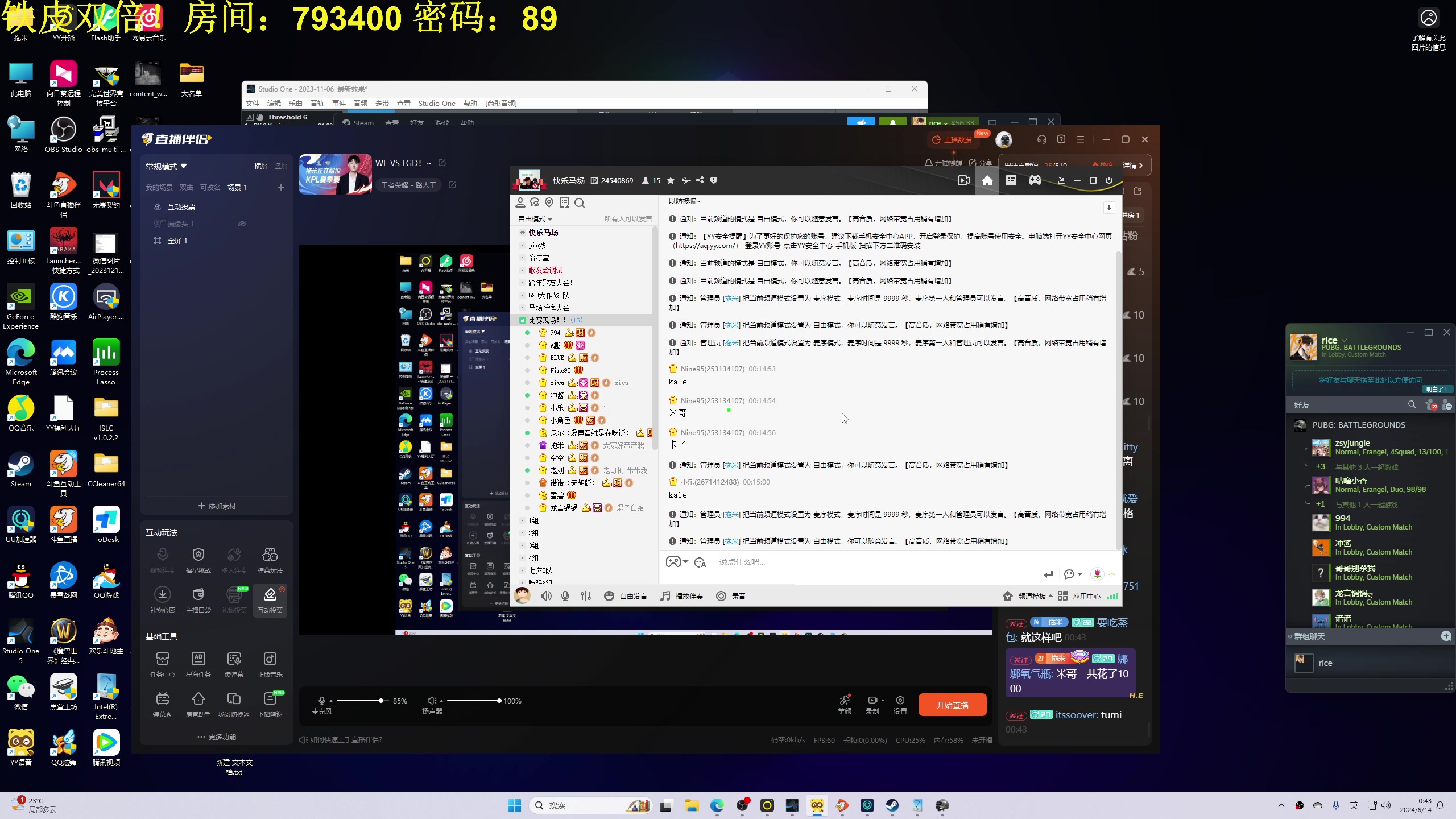Click 播放伴奏 music note button
The height and width of the screenshot is (819, 1456).
[681, 596]
